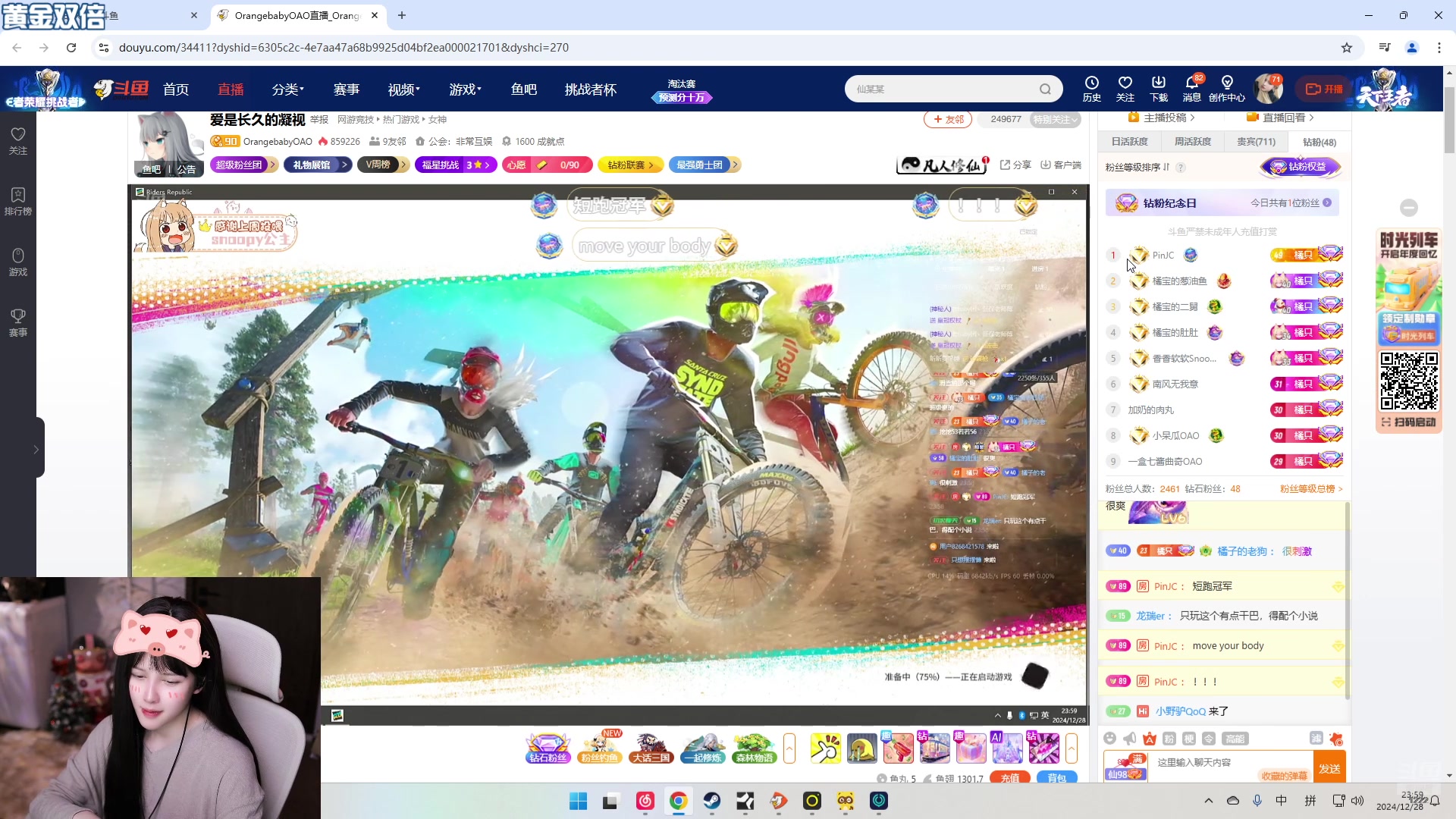The width and height of the screenshot is (1456, 819).
Task: Click the red crown A icon
Action: 1150,739
